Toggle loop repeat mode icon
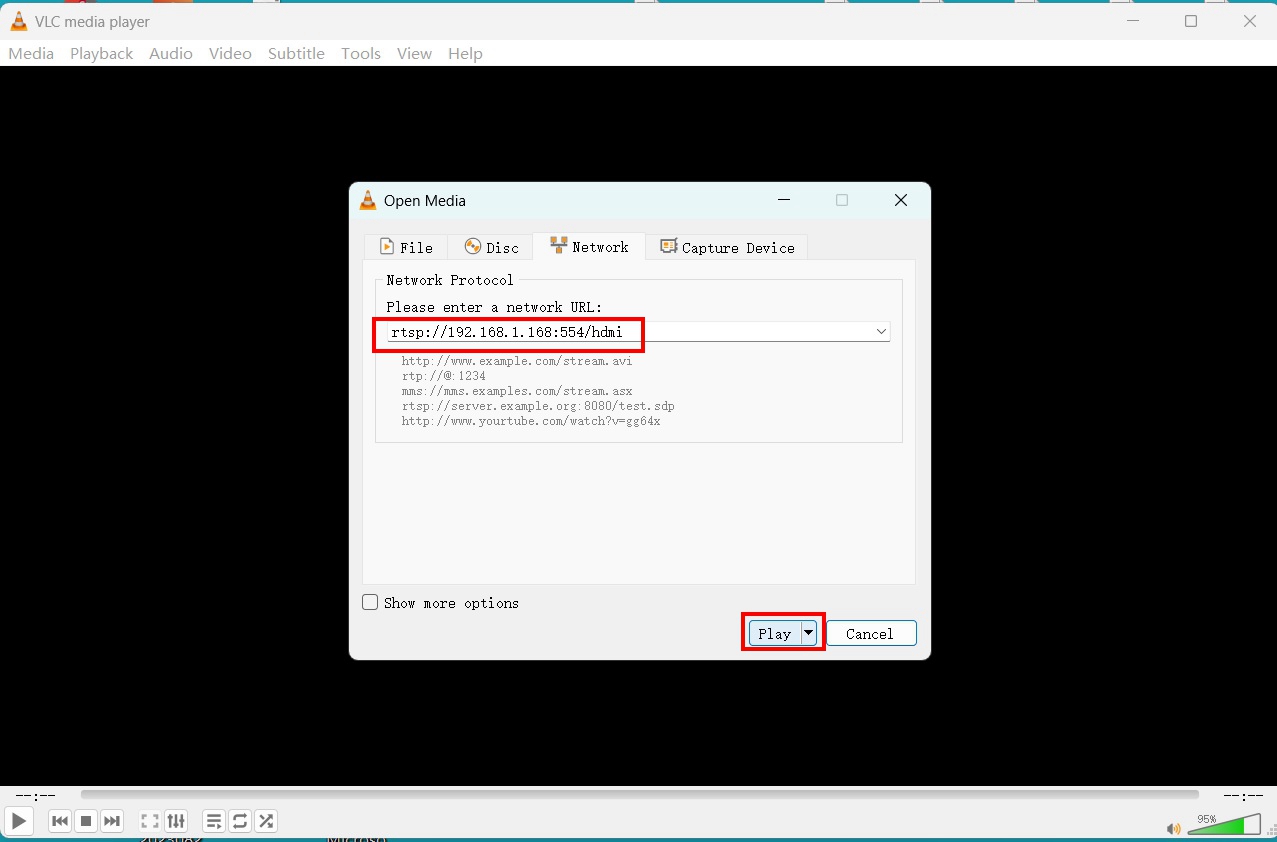The image size is (1277, 842). (x=240, y=821)
